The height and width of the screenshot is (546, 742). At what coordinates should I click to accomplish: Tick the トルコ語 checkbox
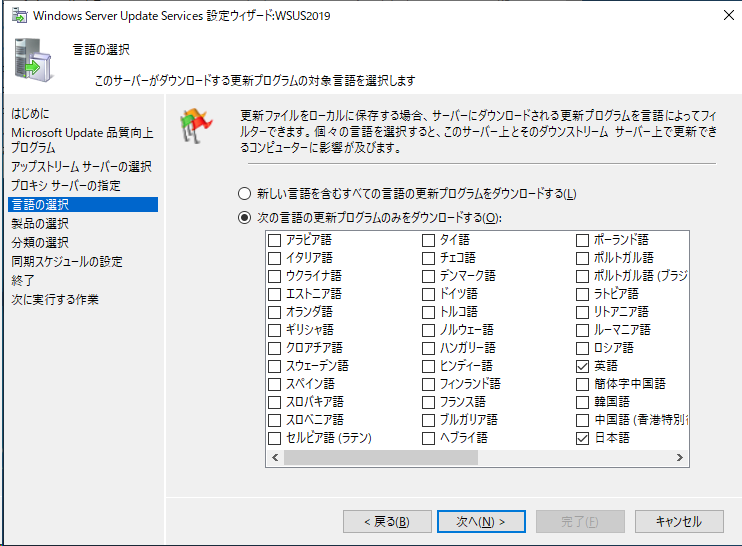(428, 312)
